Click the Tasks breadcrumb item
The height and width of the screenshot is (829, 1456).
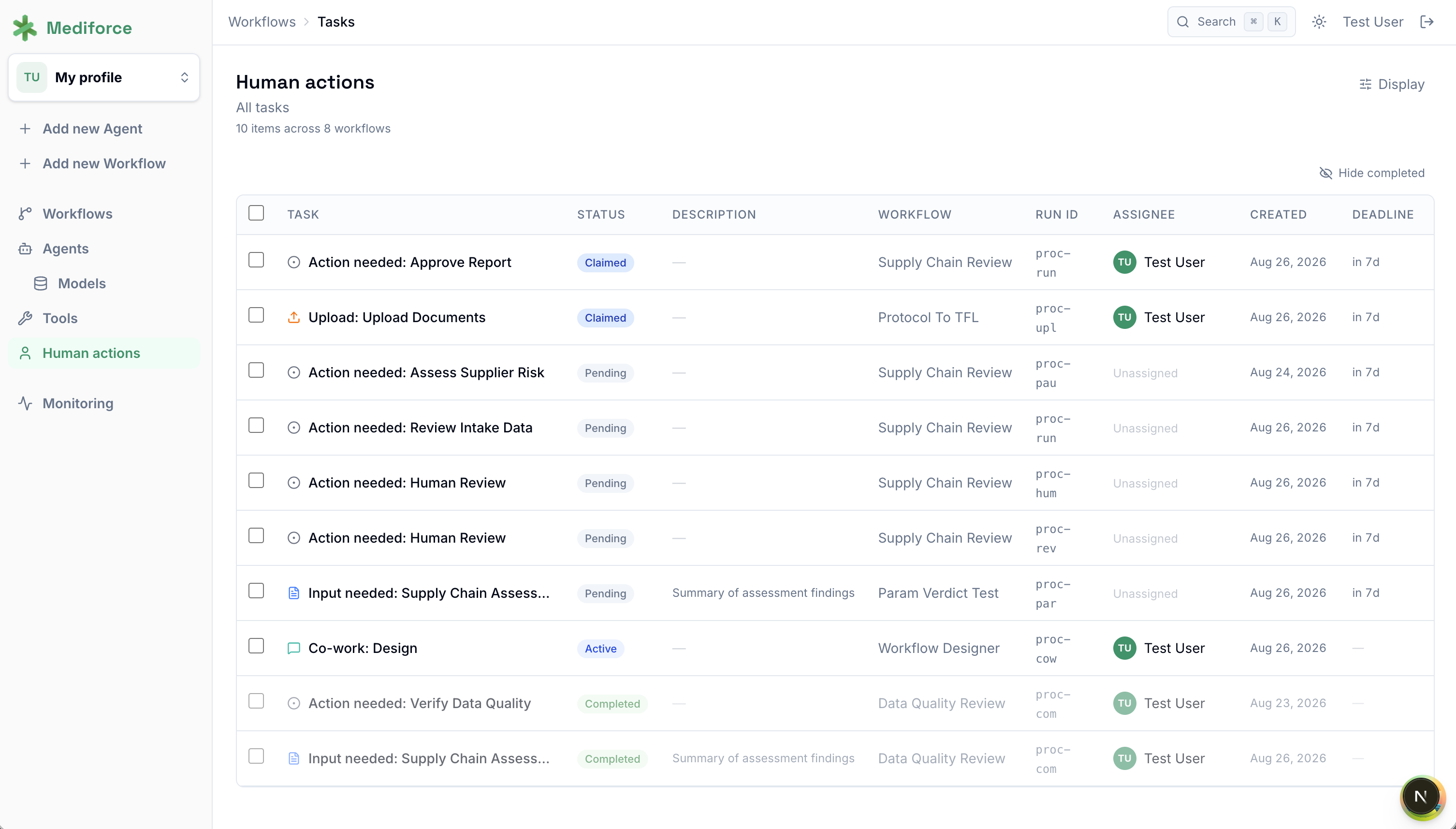click(x=335, y=22)
